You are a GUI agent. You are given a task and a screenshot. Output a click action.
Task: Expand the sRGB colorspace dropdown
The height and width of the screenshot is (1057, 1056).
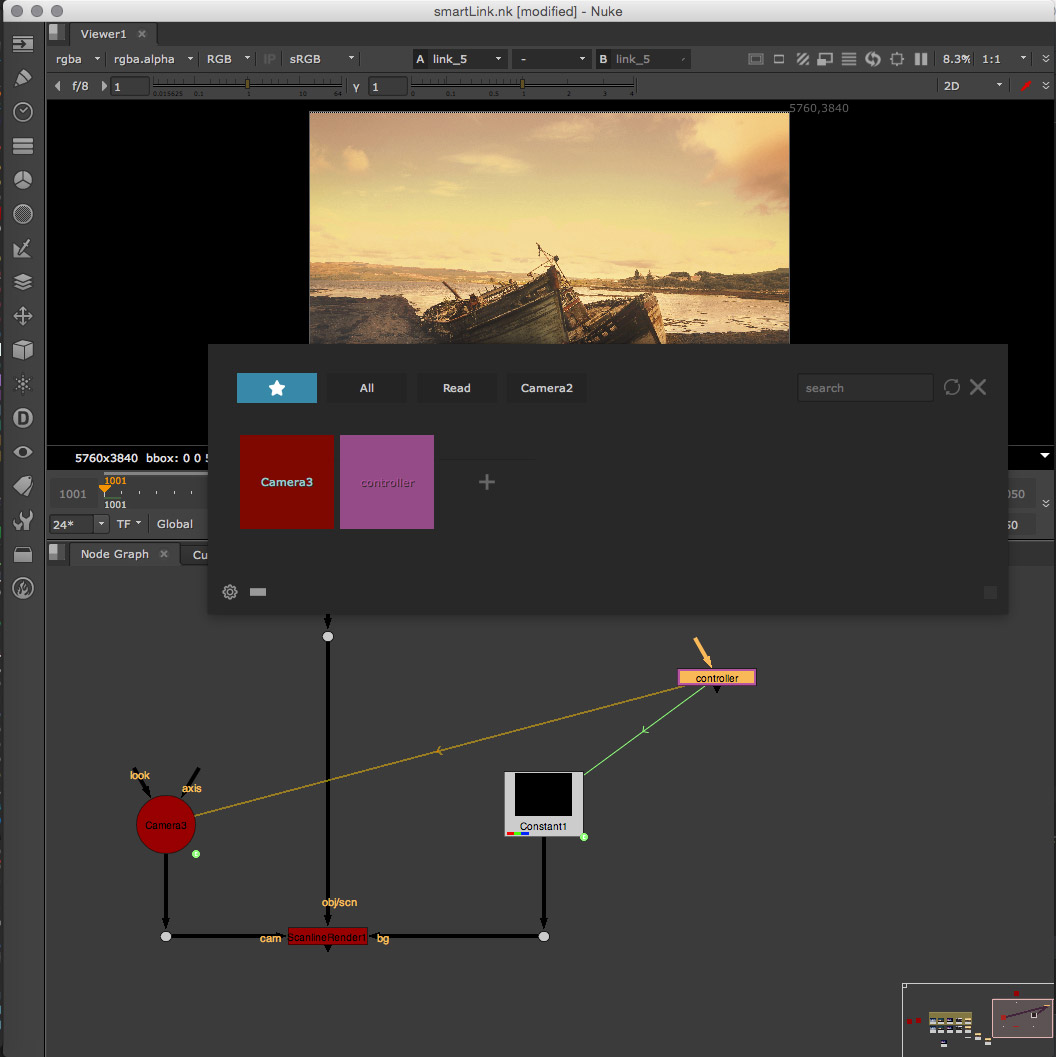click(x=322, y=59)
